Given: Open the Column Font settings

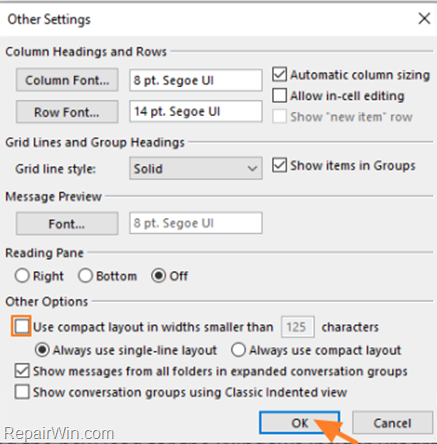Looking at the screenshot, I should (67, 80).
